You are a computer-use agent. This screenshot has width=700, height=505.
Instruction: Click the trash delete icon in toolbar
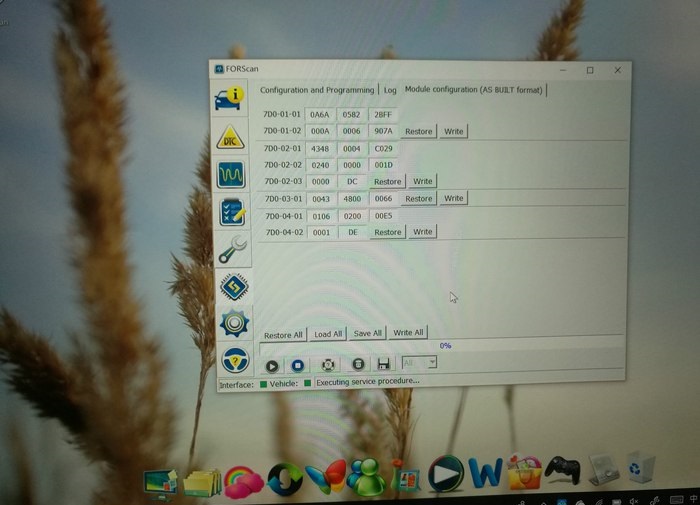click(358, 364)
